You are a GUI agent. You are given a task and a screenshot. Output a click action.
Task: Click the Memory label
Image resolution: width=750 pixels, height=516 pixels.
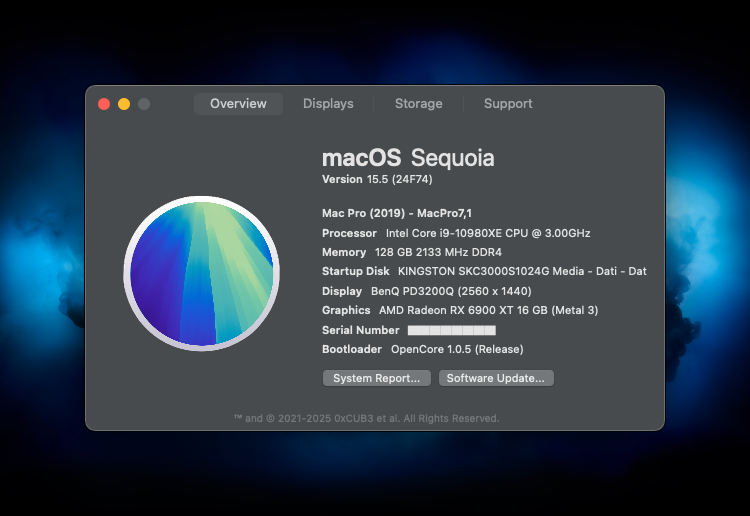point(344,253)
